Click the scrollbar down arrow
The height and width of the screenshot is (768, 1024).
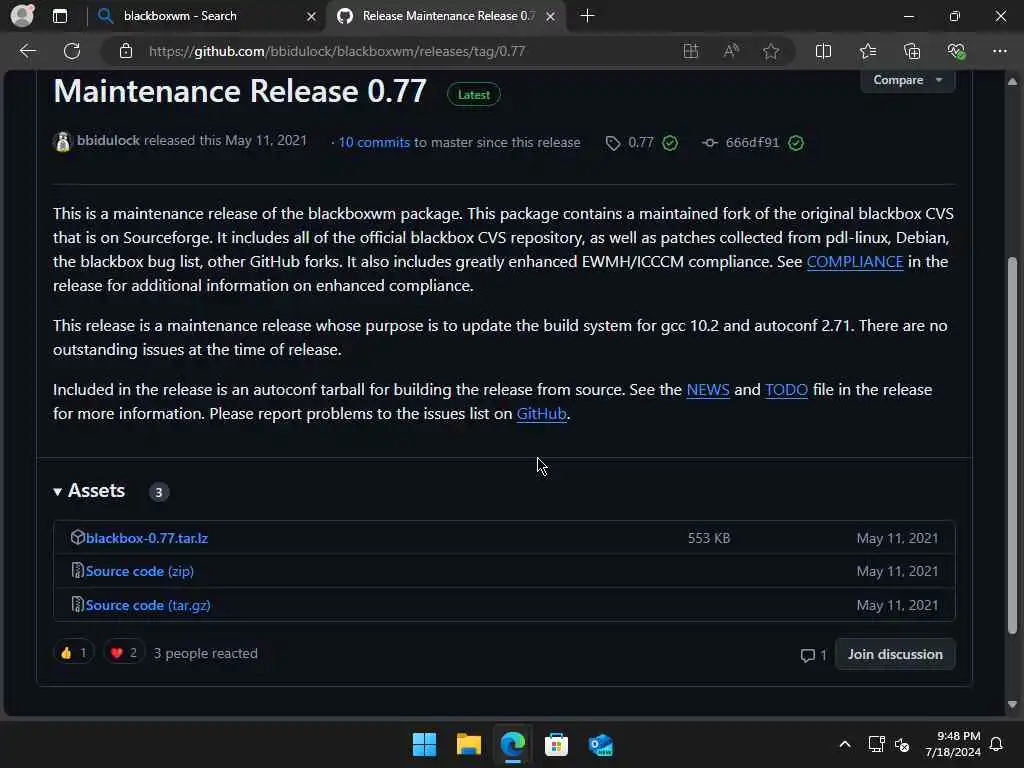point(1012,705)
